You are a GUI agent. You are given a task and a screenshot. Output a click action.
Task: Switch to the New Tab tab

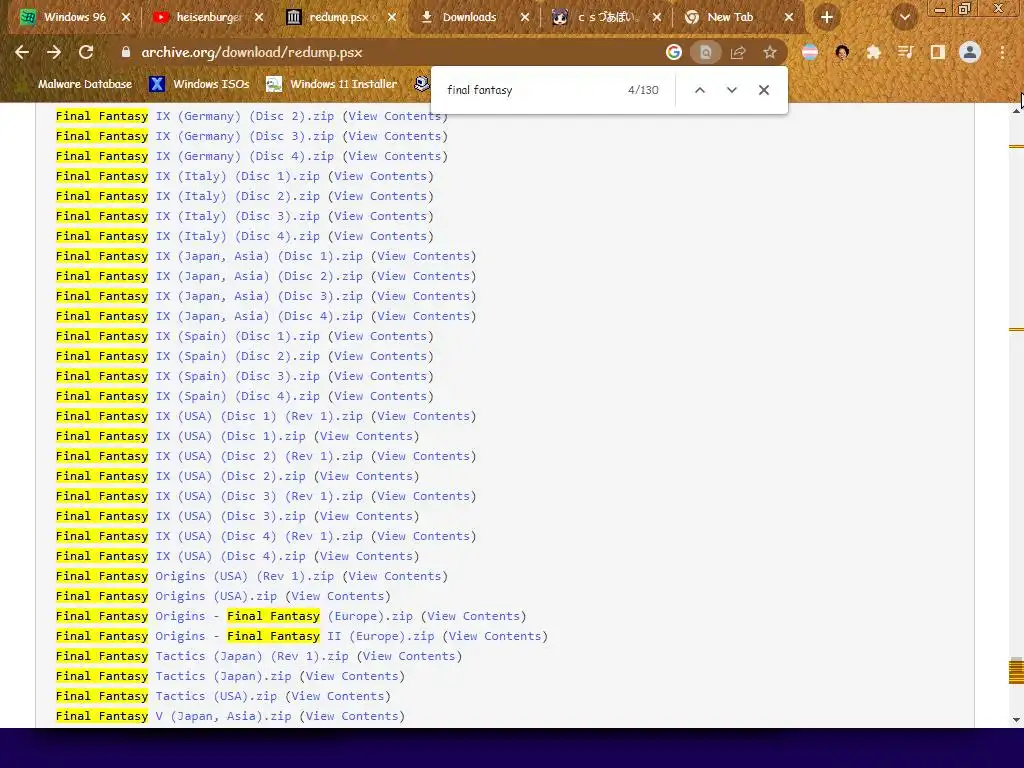[739, 17]
